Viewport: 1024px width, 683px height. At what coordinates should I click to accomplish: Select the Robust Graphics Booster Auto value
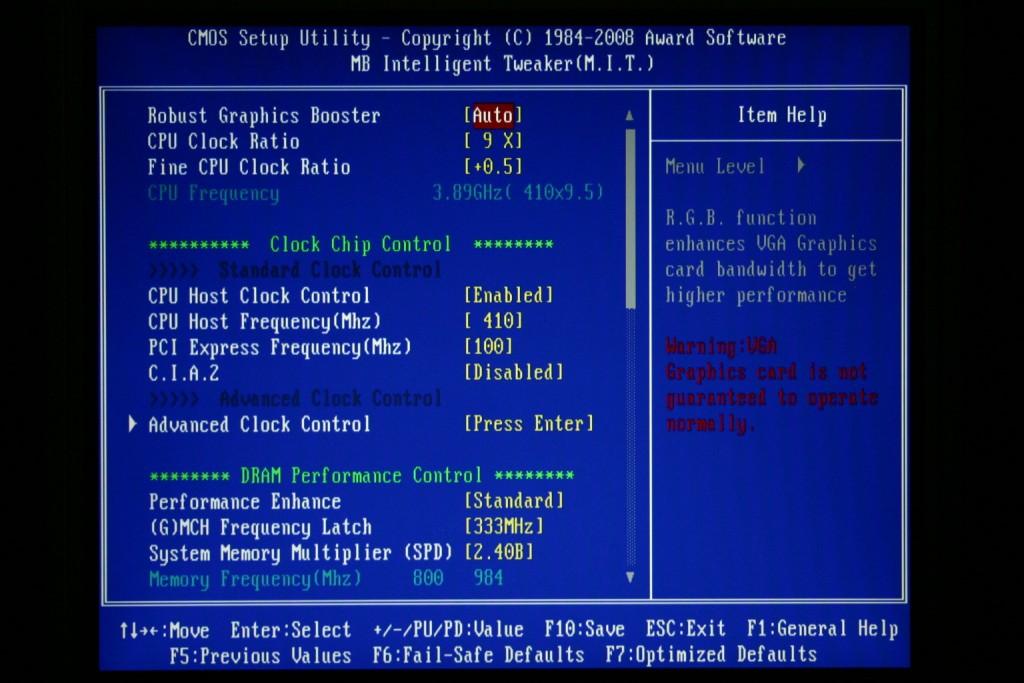[x=493, y=116]
